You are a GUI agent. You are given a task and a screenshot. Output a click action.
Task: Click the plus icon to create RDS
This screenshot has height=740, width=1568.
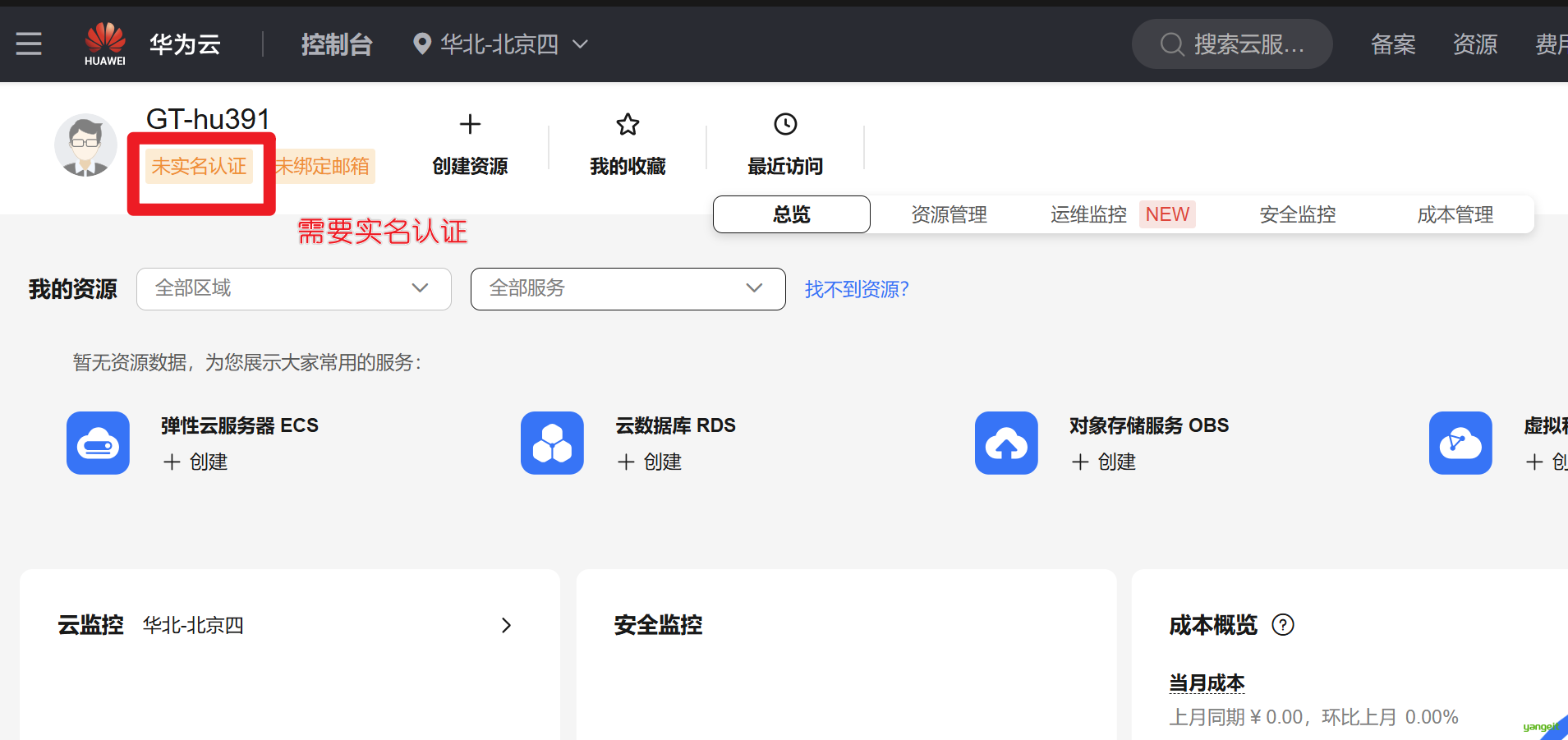626,462
